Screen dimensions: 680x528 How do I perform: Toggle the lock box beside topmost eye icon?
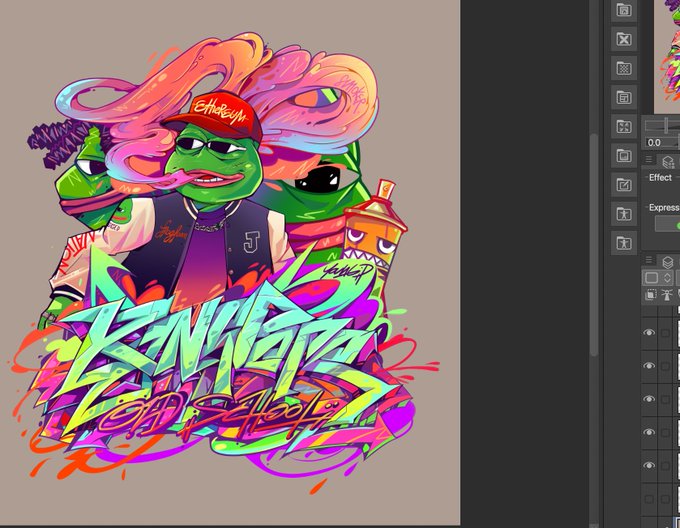pyautogui.click(x=665, y=333)
